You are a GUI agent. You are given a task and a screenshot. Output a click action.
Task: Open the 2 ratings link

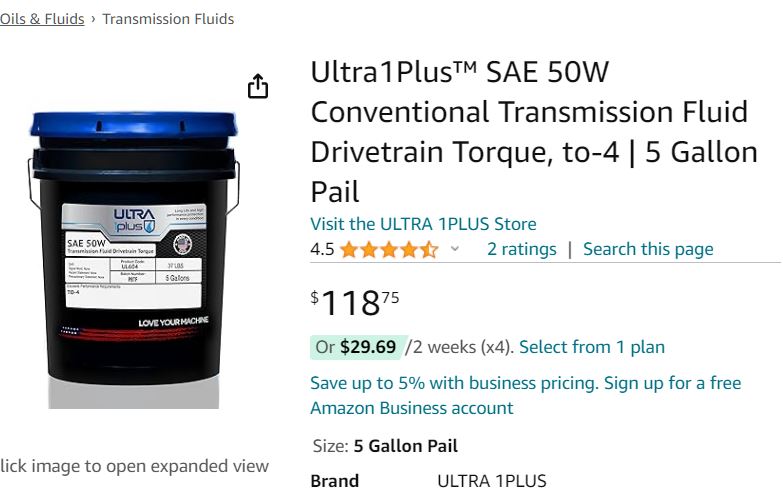tap(521, 249)
